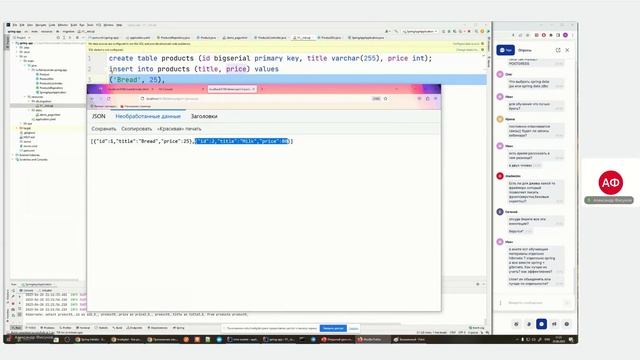Click the Скопировать button
The image size is (640, 360).
click(x=136, y=129)
